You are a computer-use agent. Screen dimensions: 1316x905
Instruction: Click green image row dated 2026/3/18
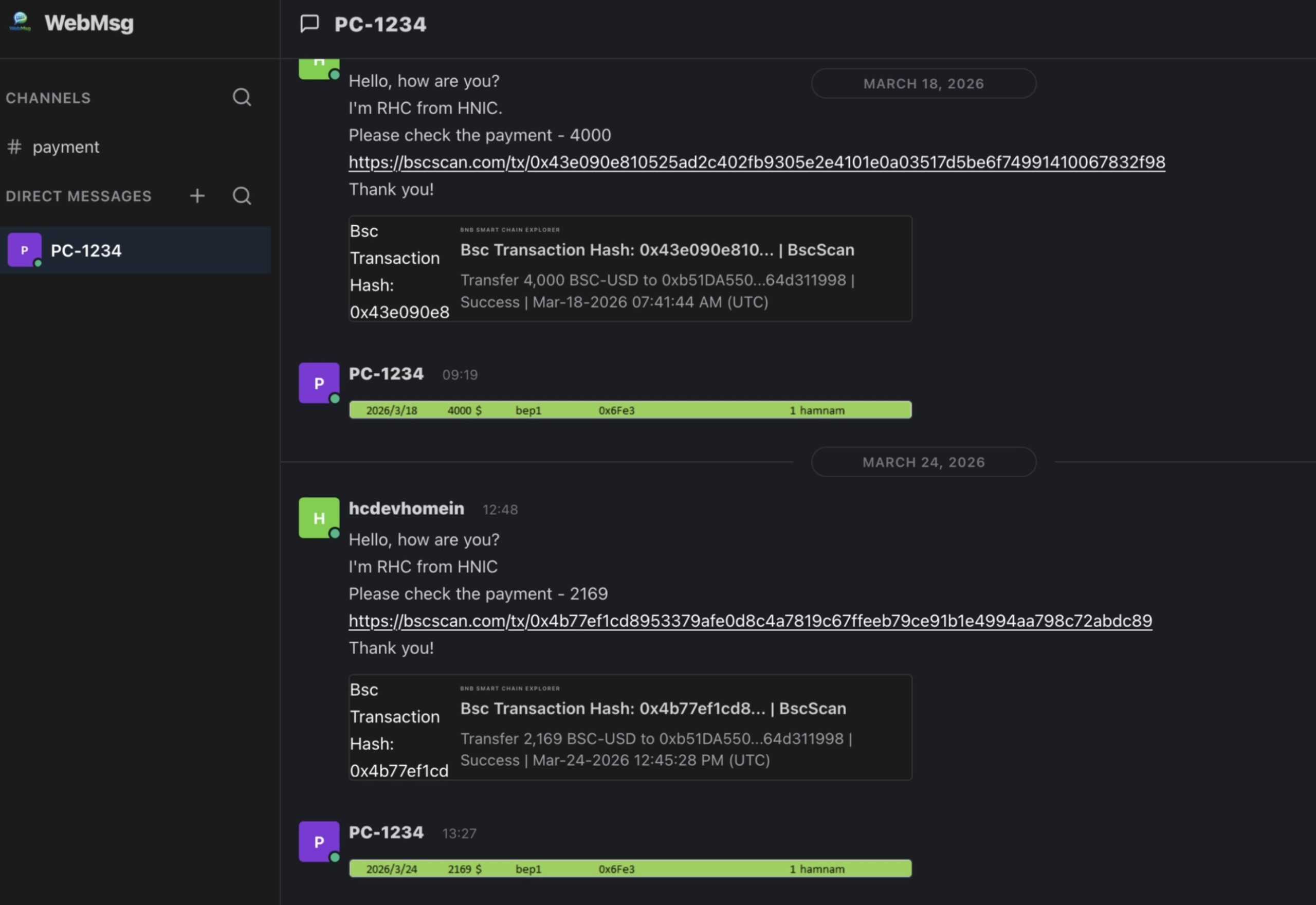tap(630, 410)
